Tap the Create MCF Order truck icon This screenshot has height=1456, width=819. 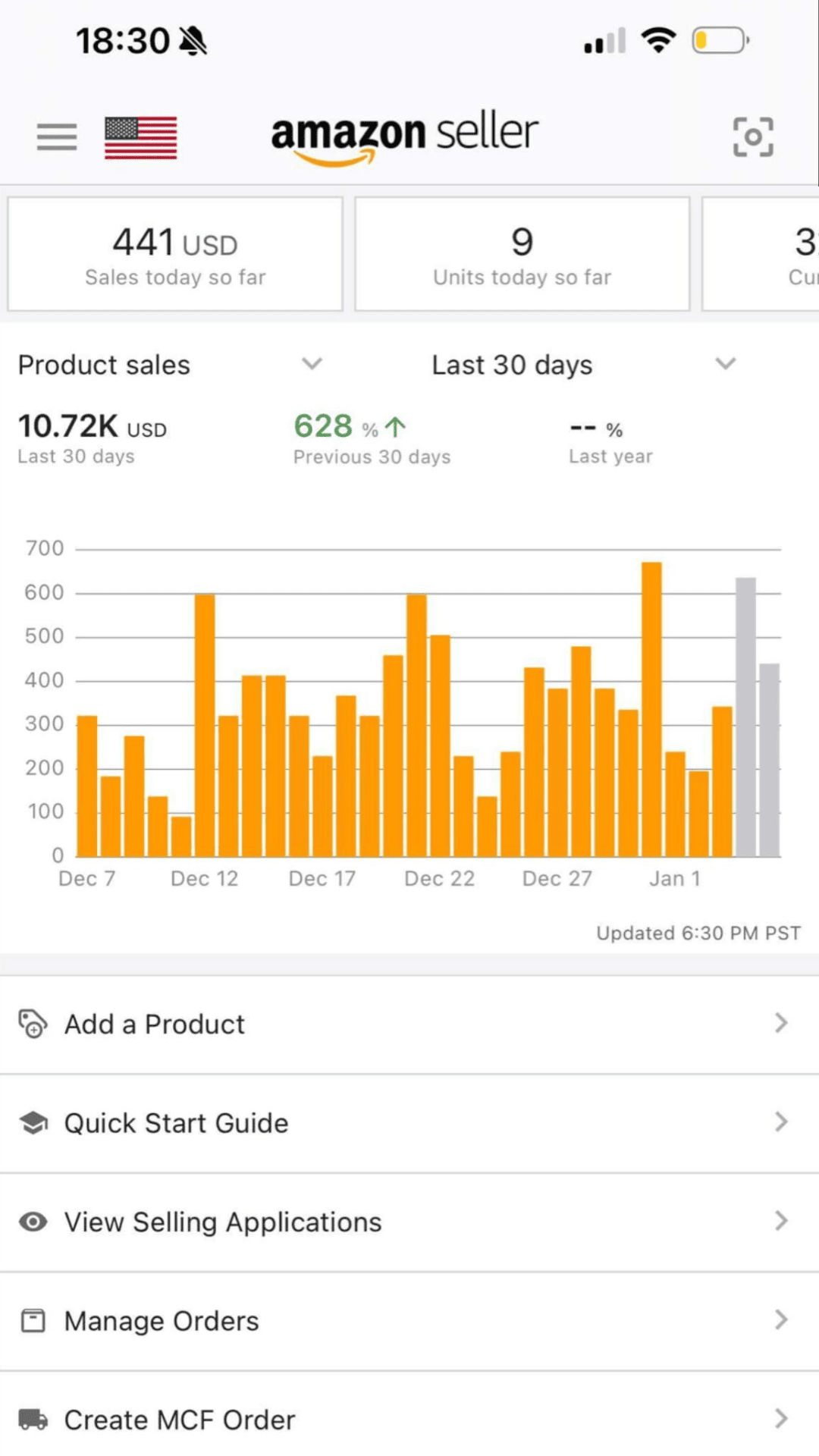coord(33,1420)
